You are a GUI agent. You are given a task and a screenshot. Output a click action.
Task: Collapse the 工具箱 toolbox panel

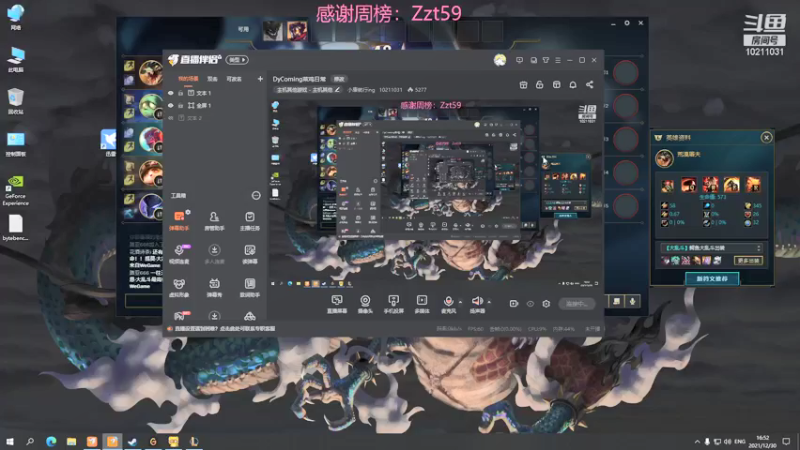[x=256, y=195]
